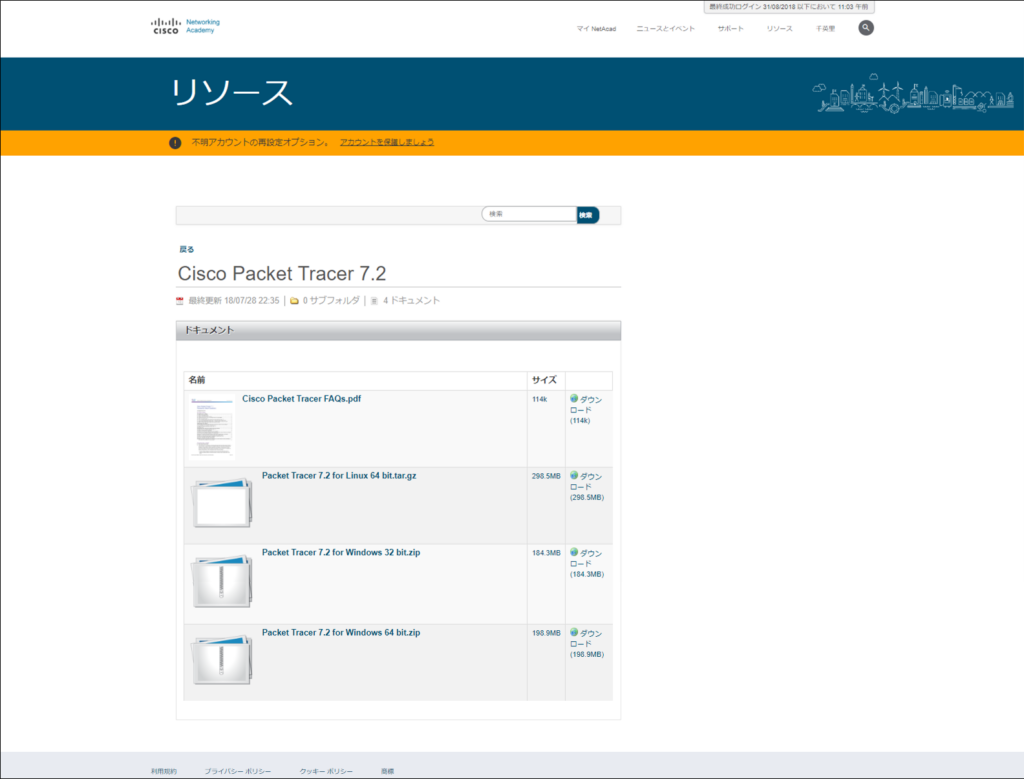Click the globe download icon for Windows 32 bit
Image resolution: width=1024 pixels, height=779 pixels.
574,552
